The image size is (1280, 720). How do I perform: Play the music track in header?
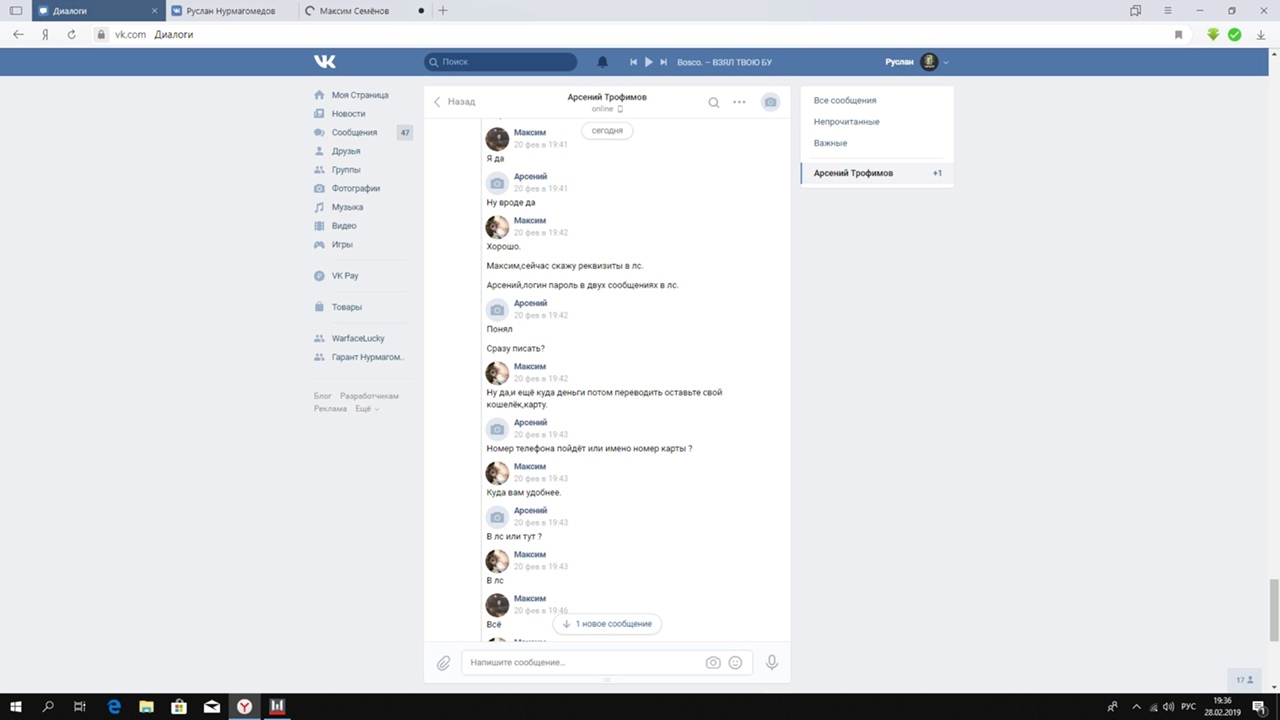[648, 62]
